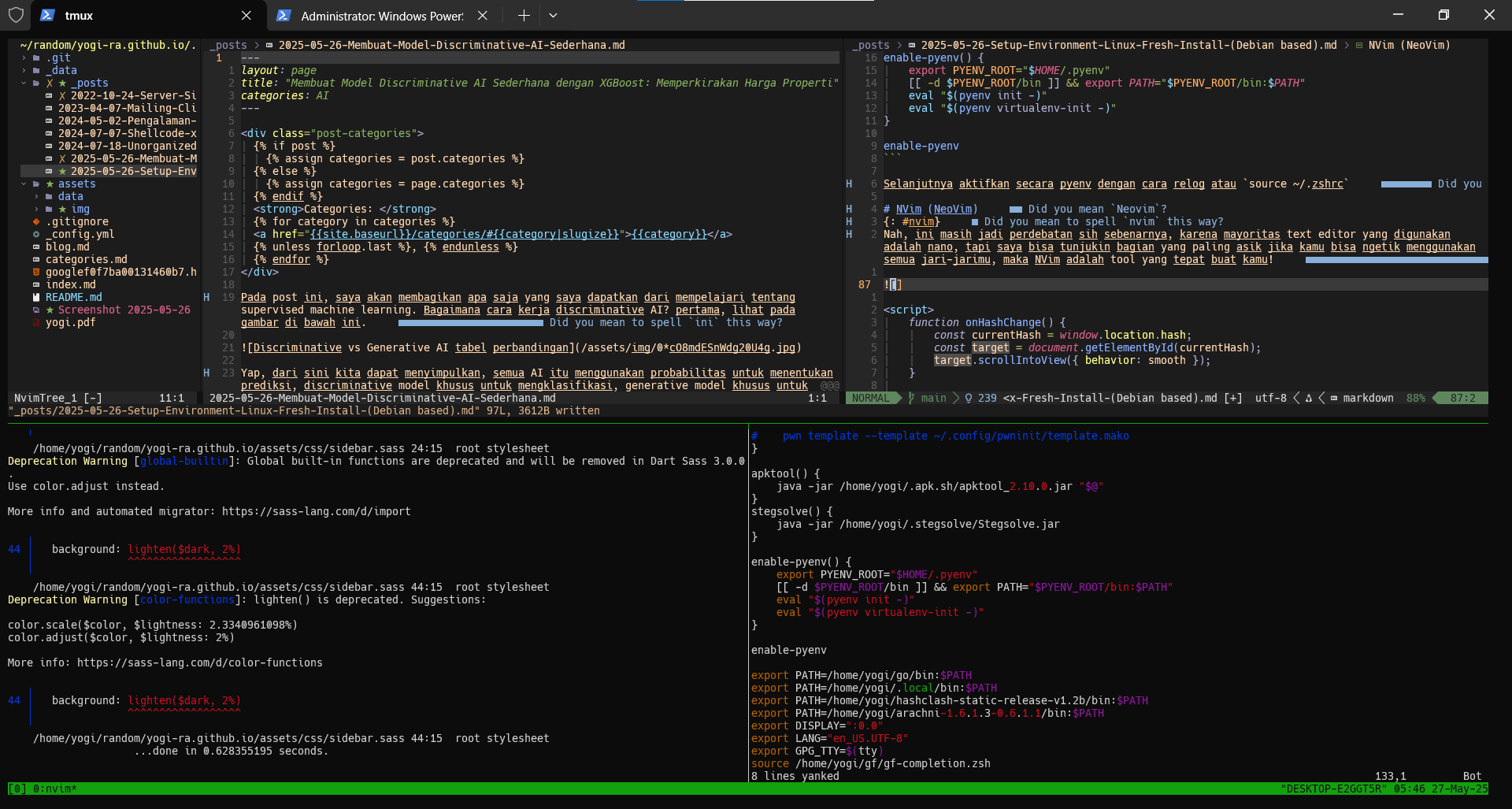Open the browser tab list dropdown chevron
The width and height of the screenshot is (1512, 809).
tap(553, 15)
